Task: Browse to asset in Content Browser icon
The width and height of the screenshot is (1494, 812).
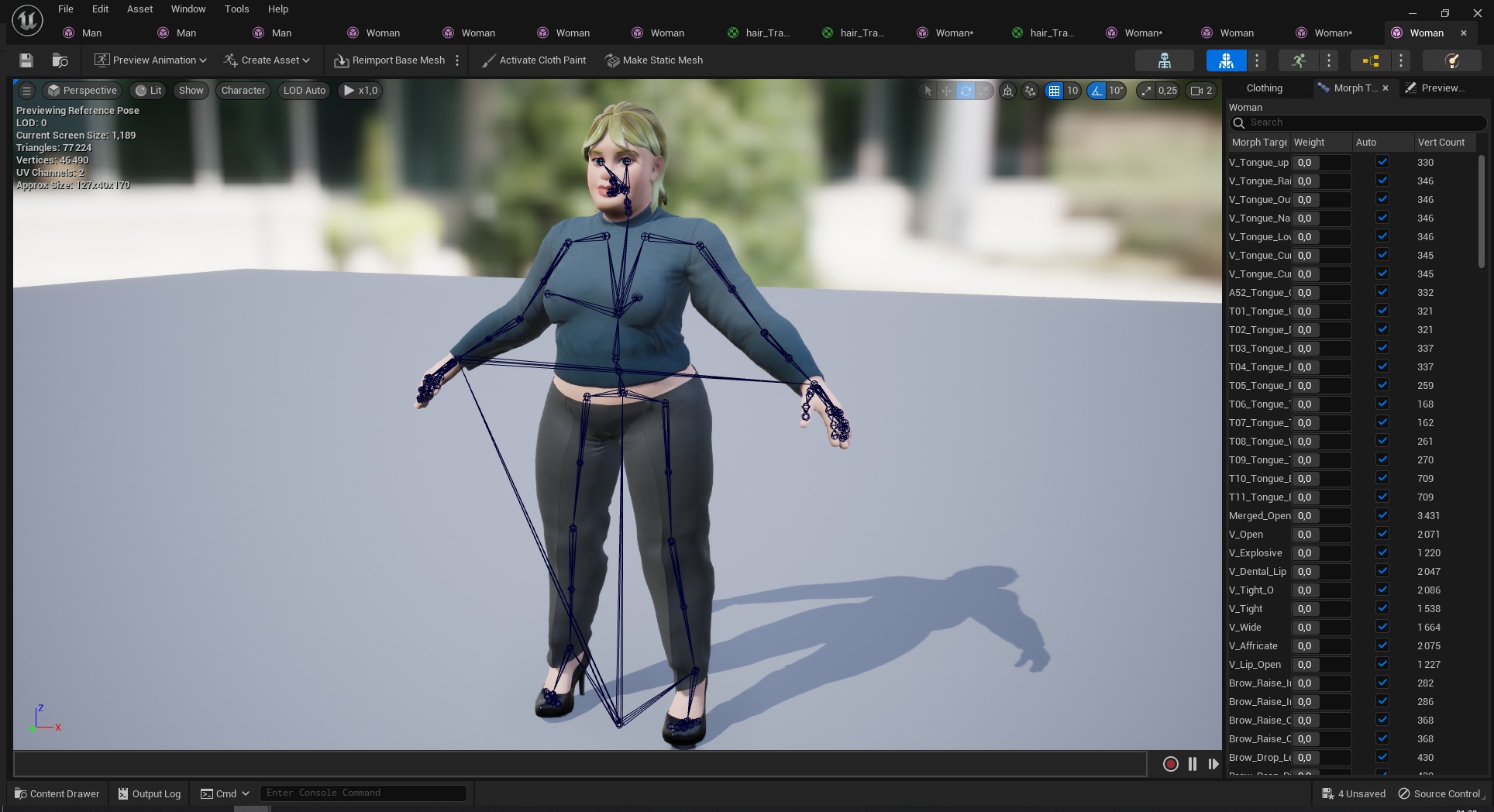Action: click(x=60, y=60)
